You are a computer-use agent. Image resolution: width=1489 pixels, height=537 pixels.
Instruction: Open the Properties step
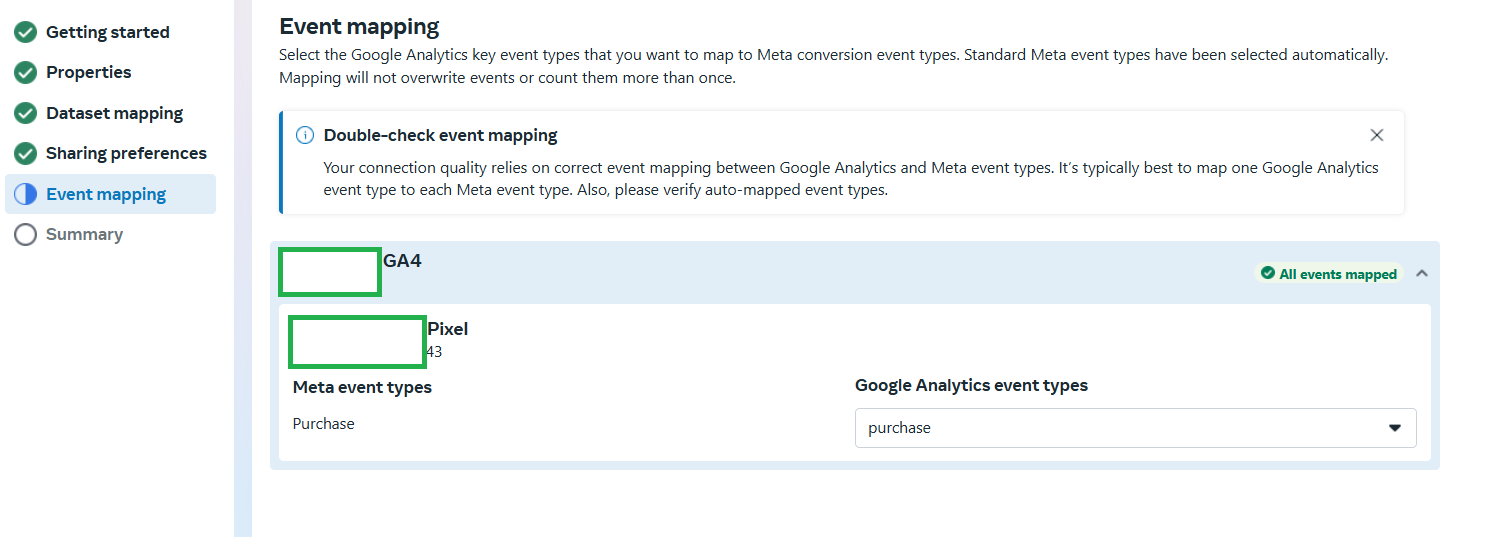(89, 72)
